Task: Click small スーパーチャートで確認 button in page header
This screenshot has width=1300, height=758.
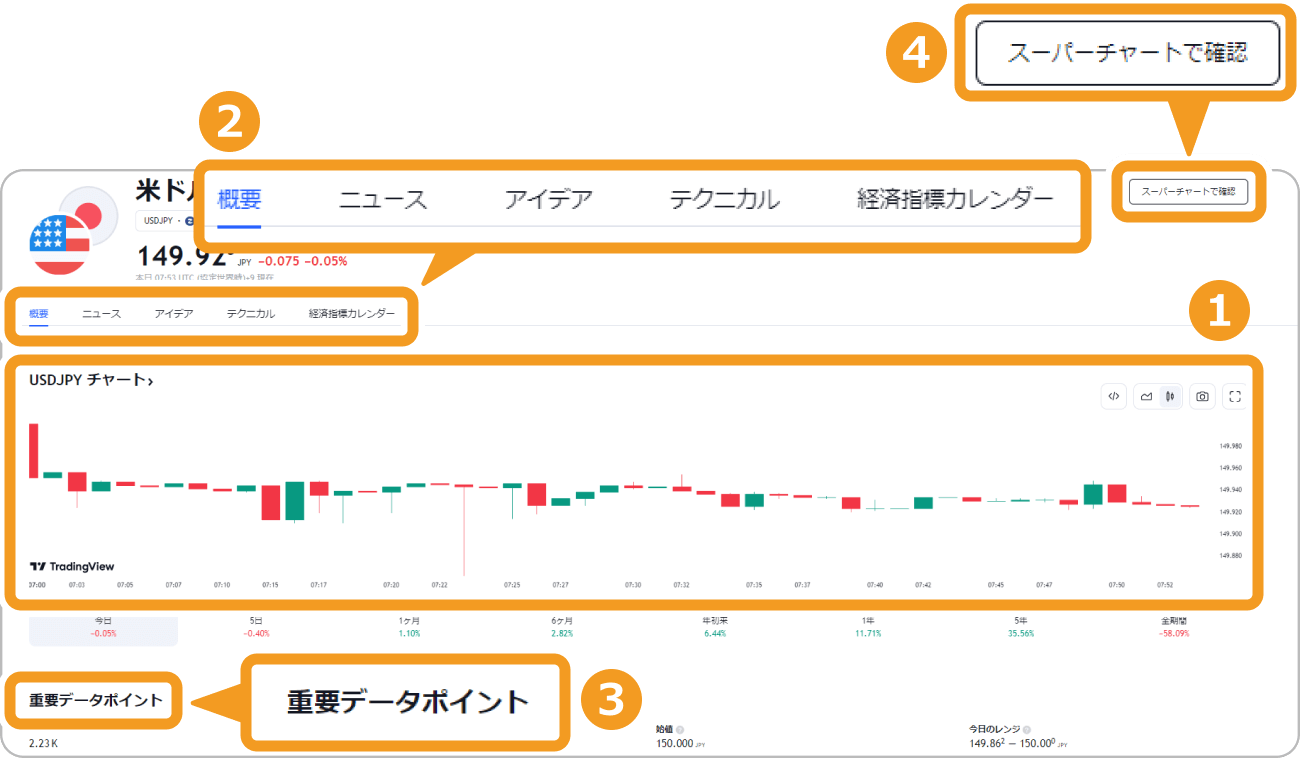Action: click(x=1188, y=191)
